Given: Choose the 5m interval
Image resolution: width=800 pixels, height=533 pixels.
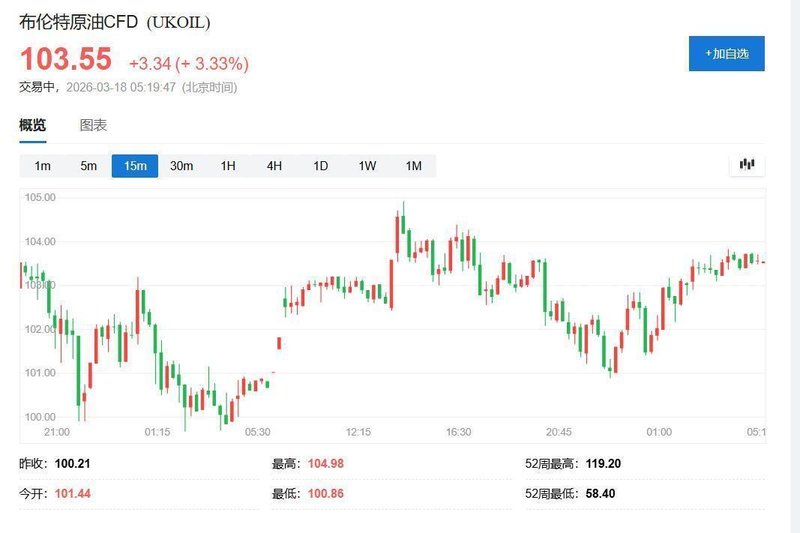Looking at the screenshot, I should (x=89, y=166).
